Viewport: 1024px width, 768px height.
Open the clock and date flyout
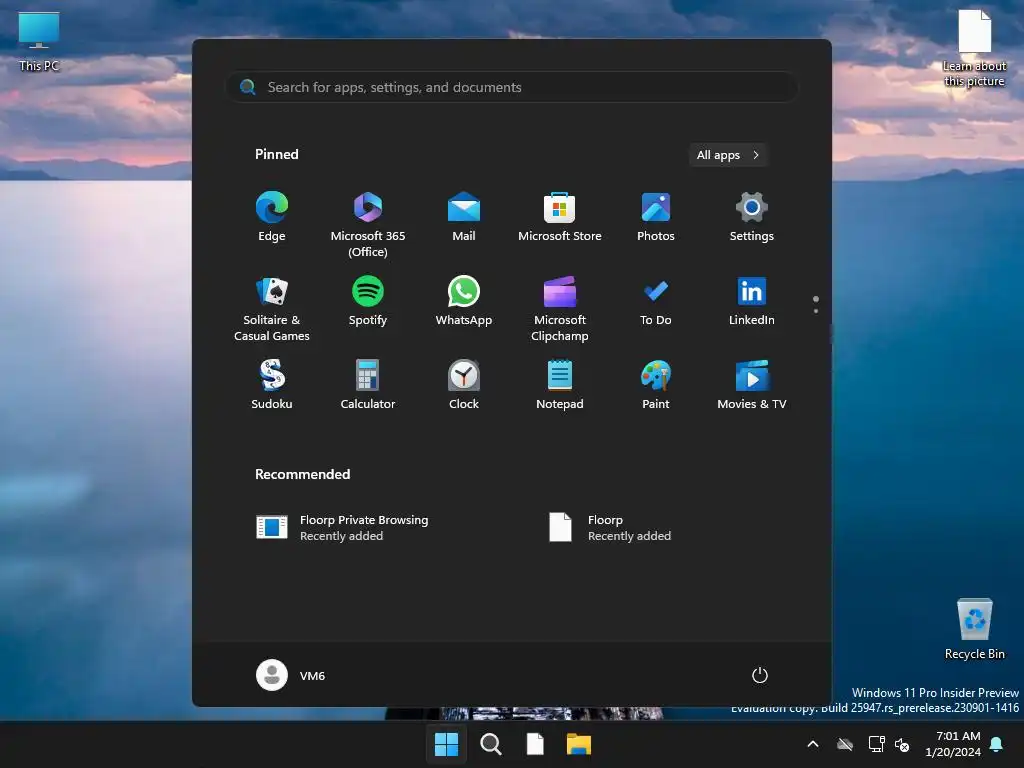953,744
